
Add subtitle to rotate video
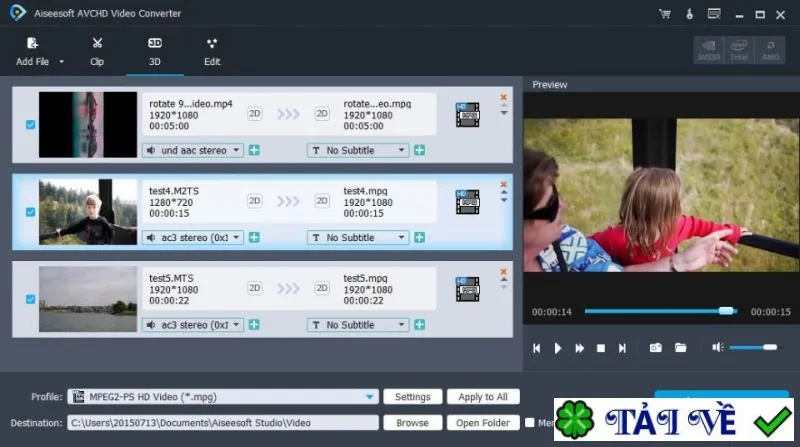(419, 150)
